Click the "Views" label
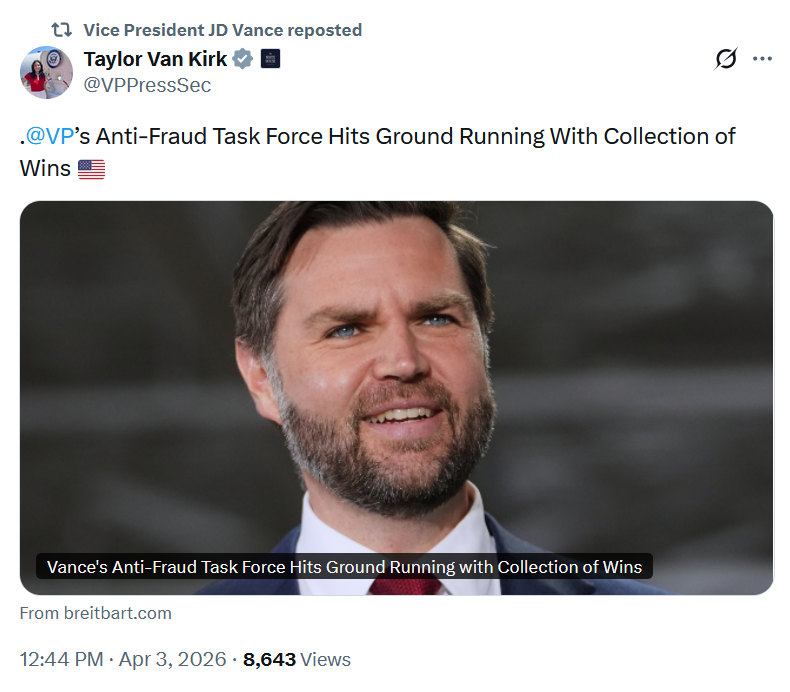 pos(326,659)
